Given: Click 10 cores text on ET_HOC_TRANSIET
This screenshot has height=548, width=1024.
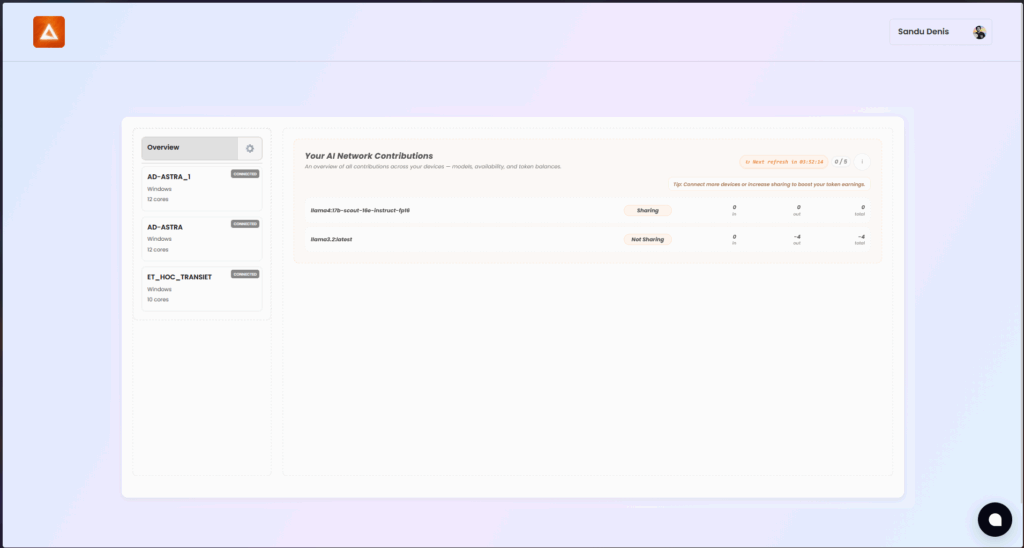Looking at the screenshot, I should [158, 300].
